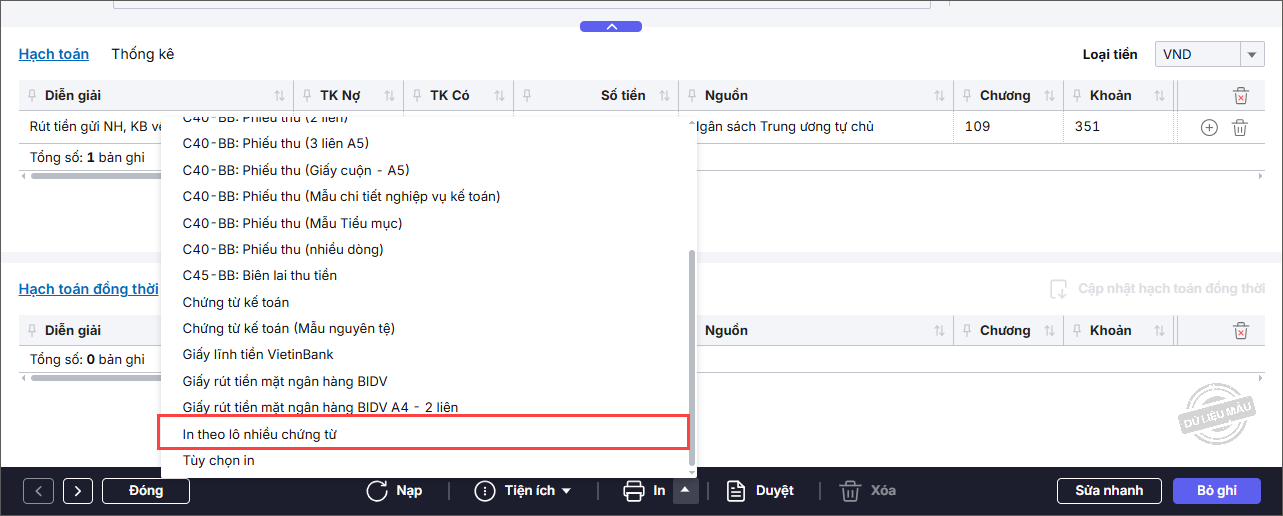Click the printer In icon
Screen dimensions: 1283x516
click(633, 491)
